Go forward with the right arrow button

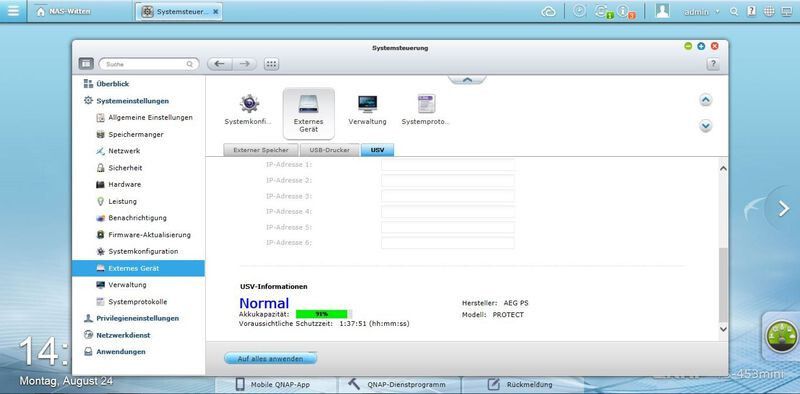(245, 64)
